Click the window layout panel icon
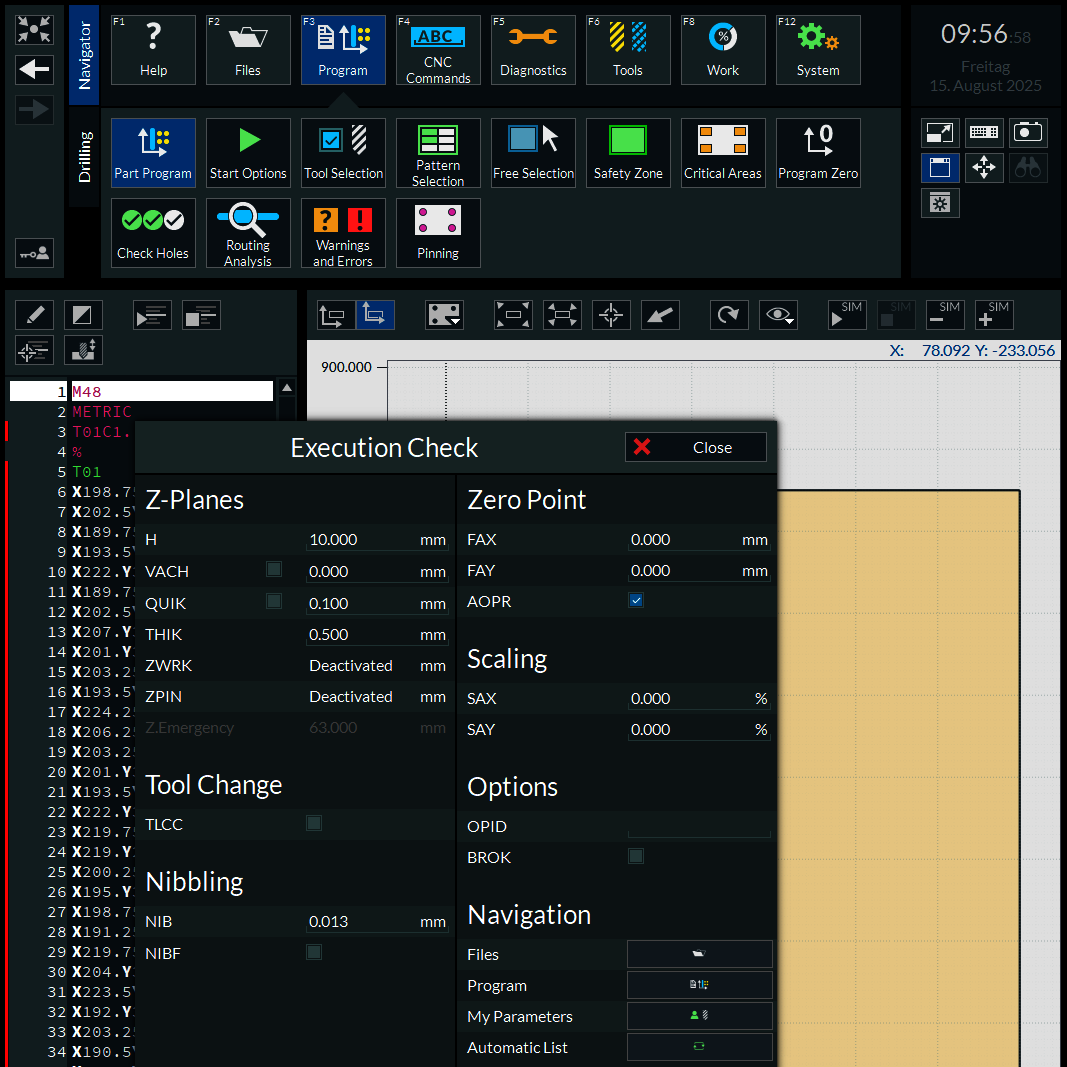 tap(940, 167)
